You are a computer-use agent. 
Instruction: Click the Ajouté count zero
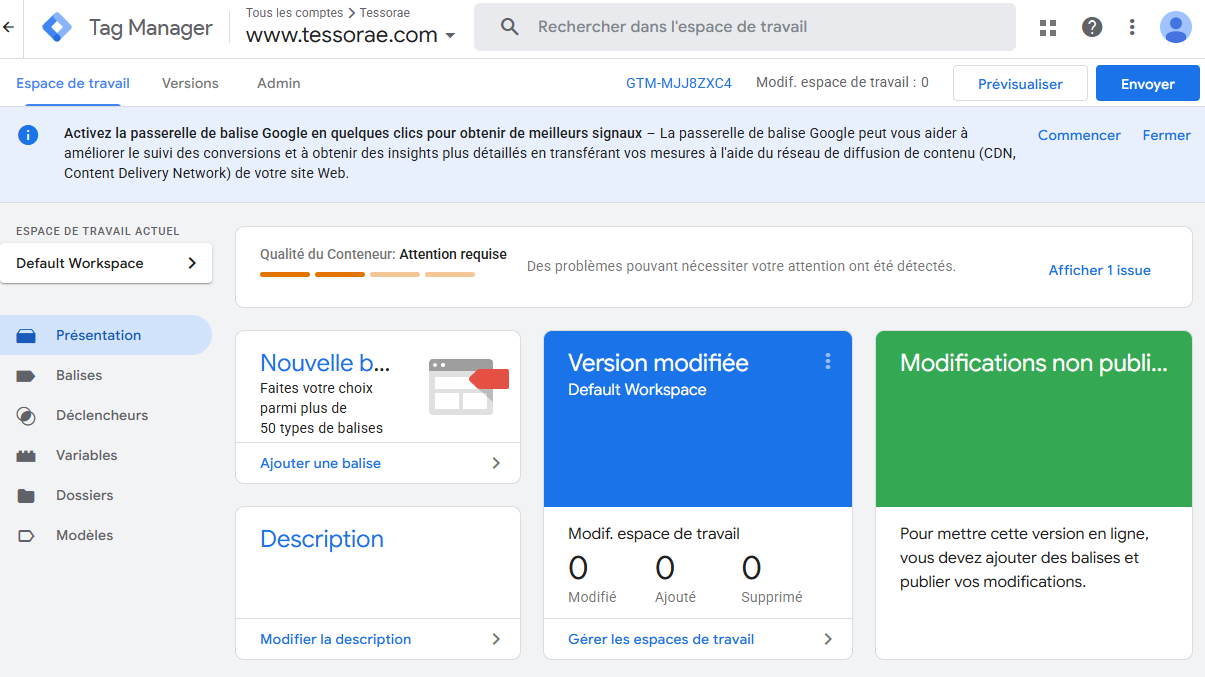(x=665, y=568)
